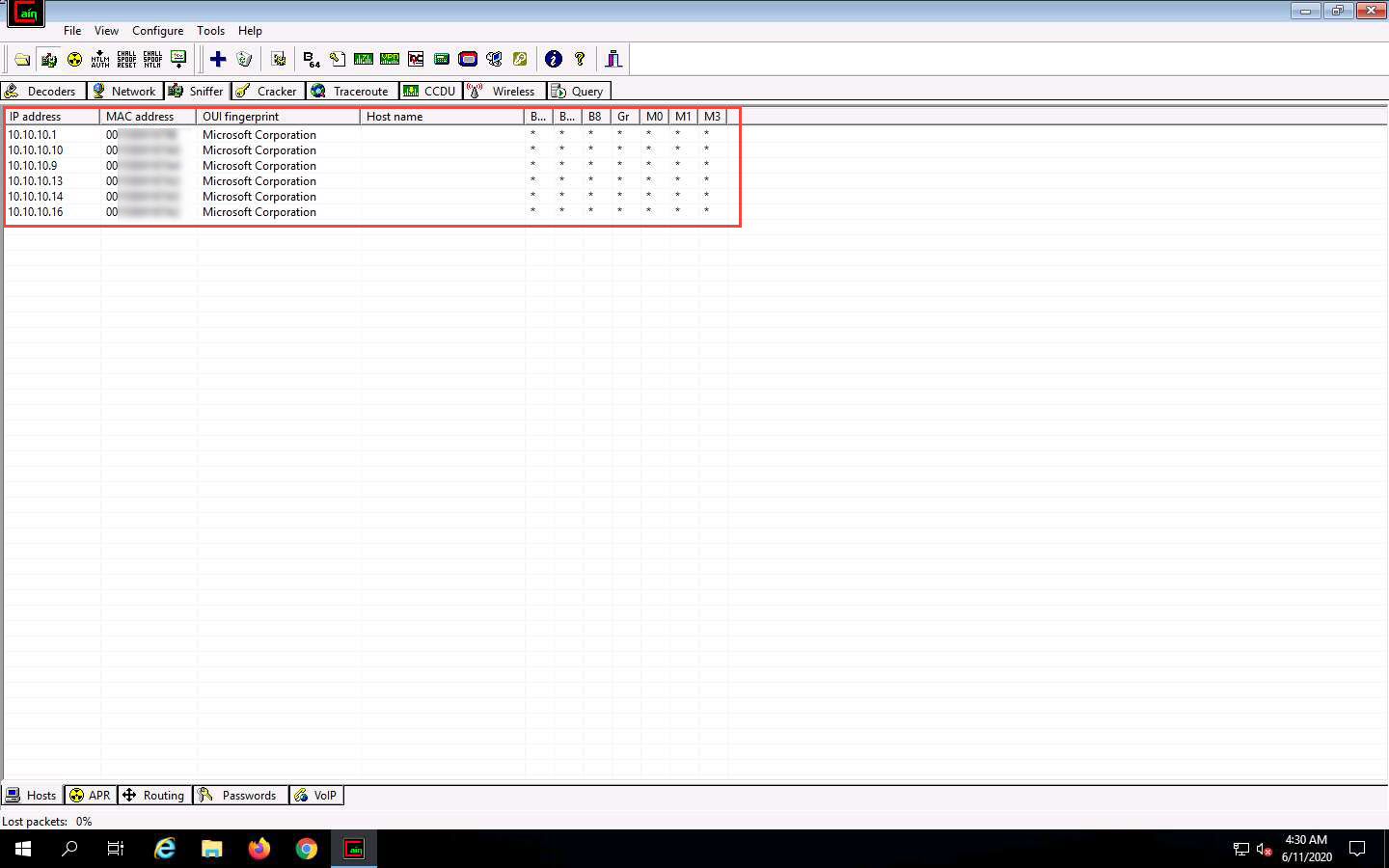The height and width of the screenshot is (868, 1389).
Task: Sort by the IP address column header
Action: click(x=52, y=116)
